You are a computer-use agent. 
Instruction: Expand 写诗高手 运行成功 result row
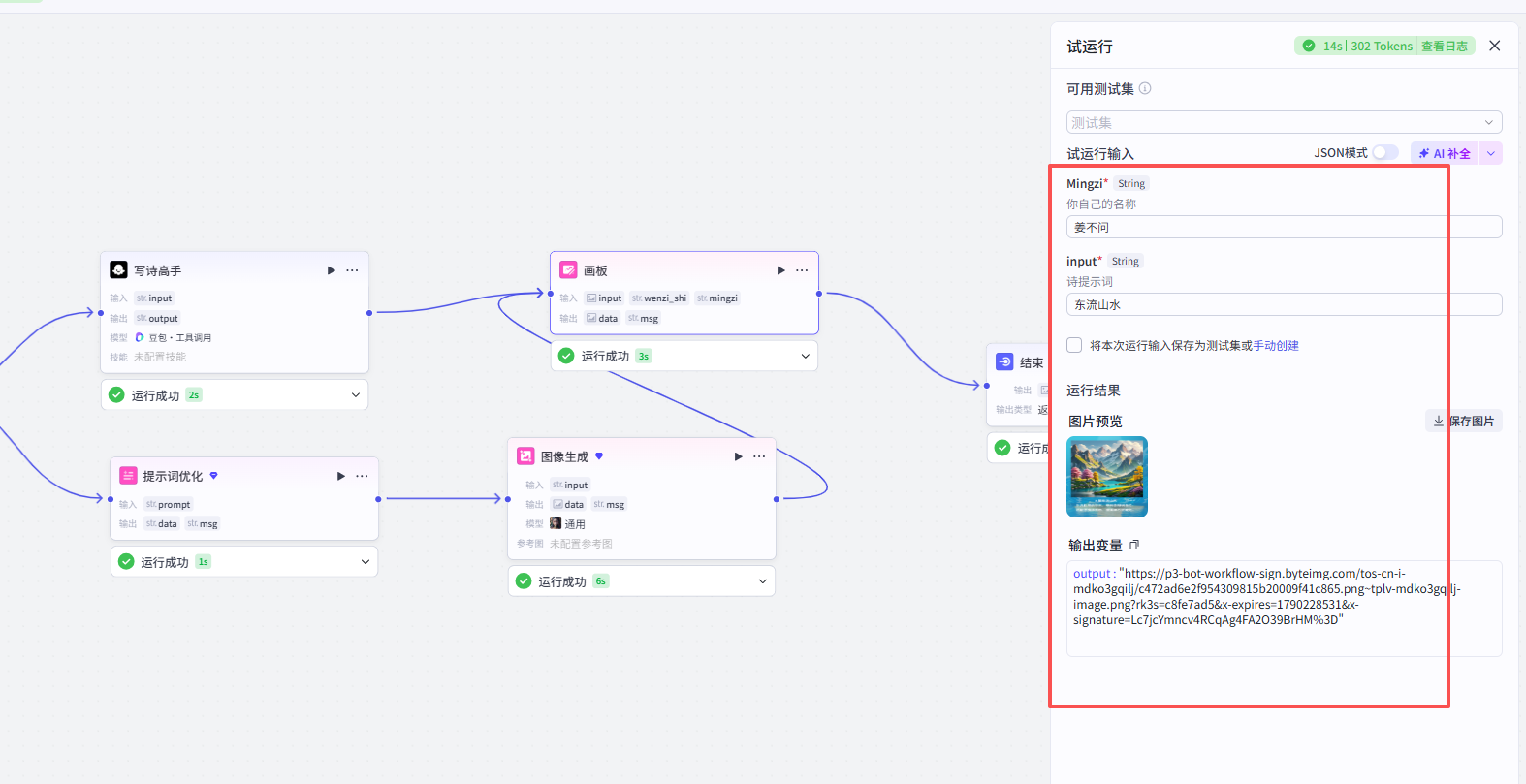click(x=356, y=394)
